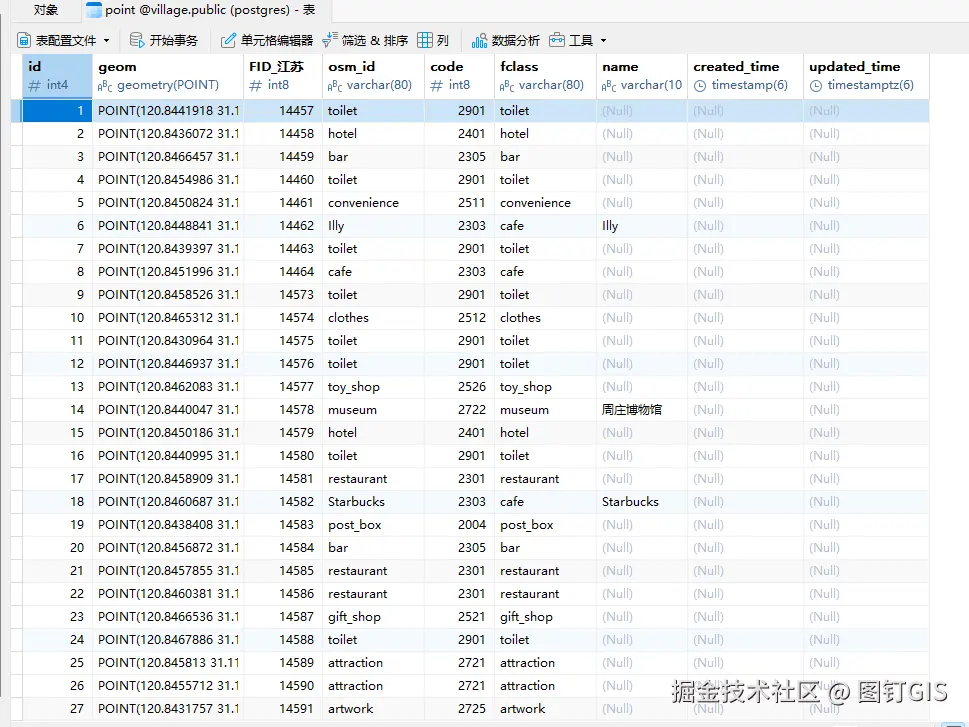
Task: Click the begin transaction (开始事务) icon
Action: pyautogui.click(x=137, y=41)
